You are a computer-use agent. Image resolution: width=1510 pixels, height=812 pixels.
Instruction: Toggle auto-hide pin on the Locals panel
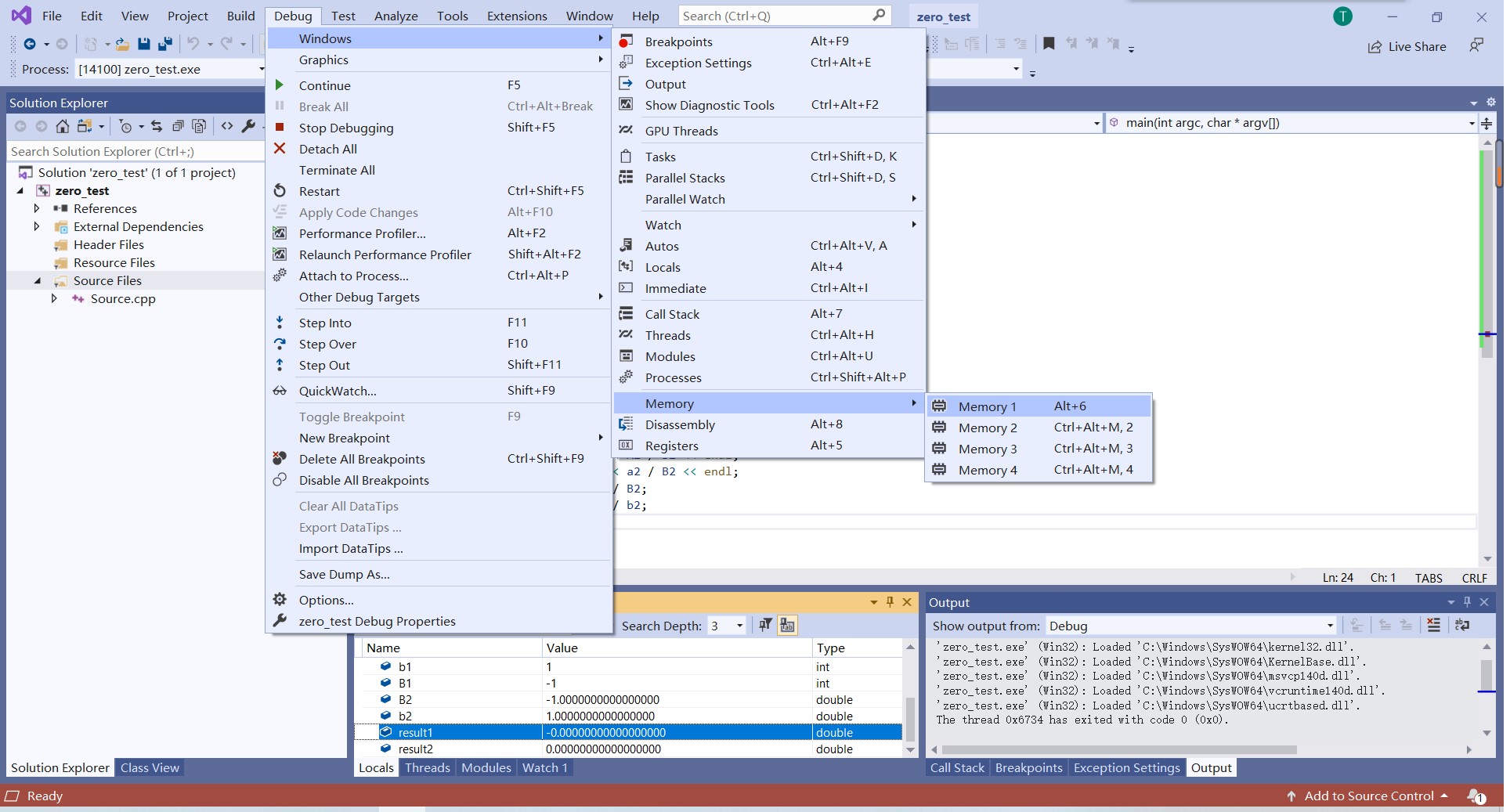pyautogui.click(x=890, y=601)
